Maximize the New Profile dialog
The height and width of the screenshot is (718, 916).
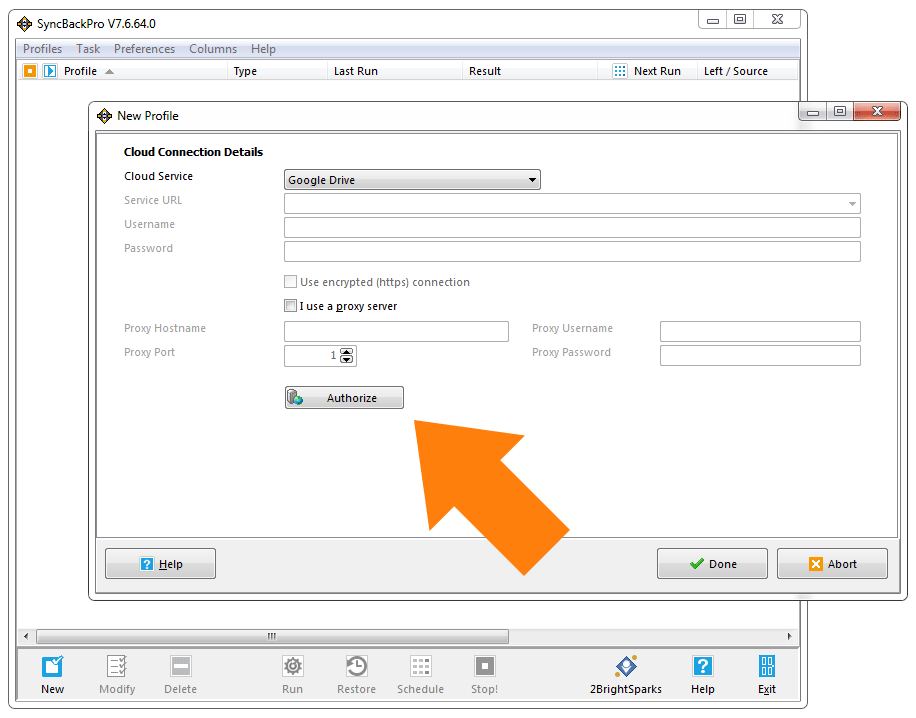point(840,111)
